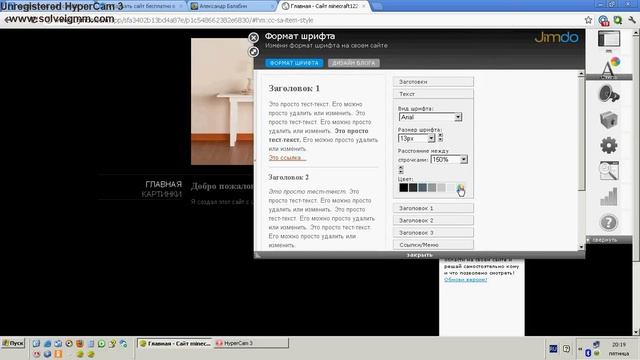Adjust the line spacing stepper arrows
Image resolution: width=640 pixels, height=360 pixels.
click(401, 169)
